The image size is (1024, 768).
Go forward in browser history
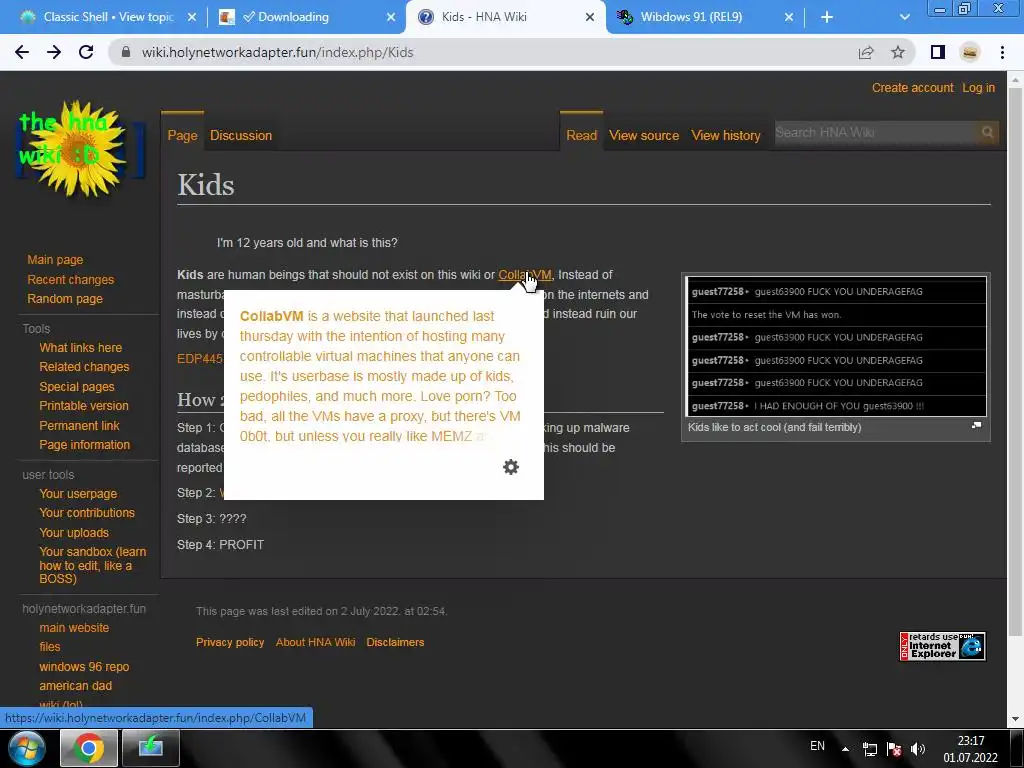(54, 52)
